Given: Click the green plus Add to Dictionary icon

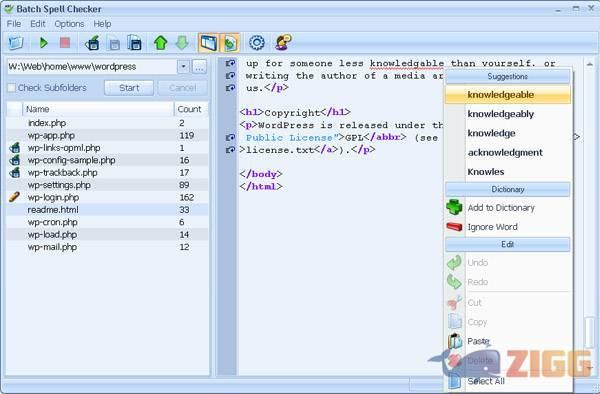Looking at the screenshot, I should tap(455, 207).
